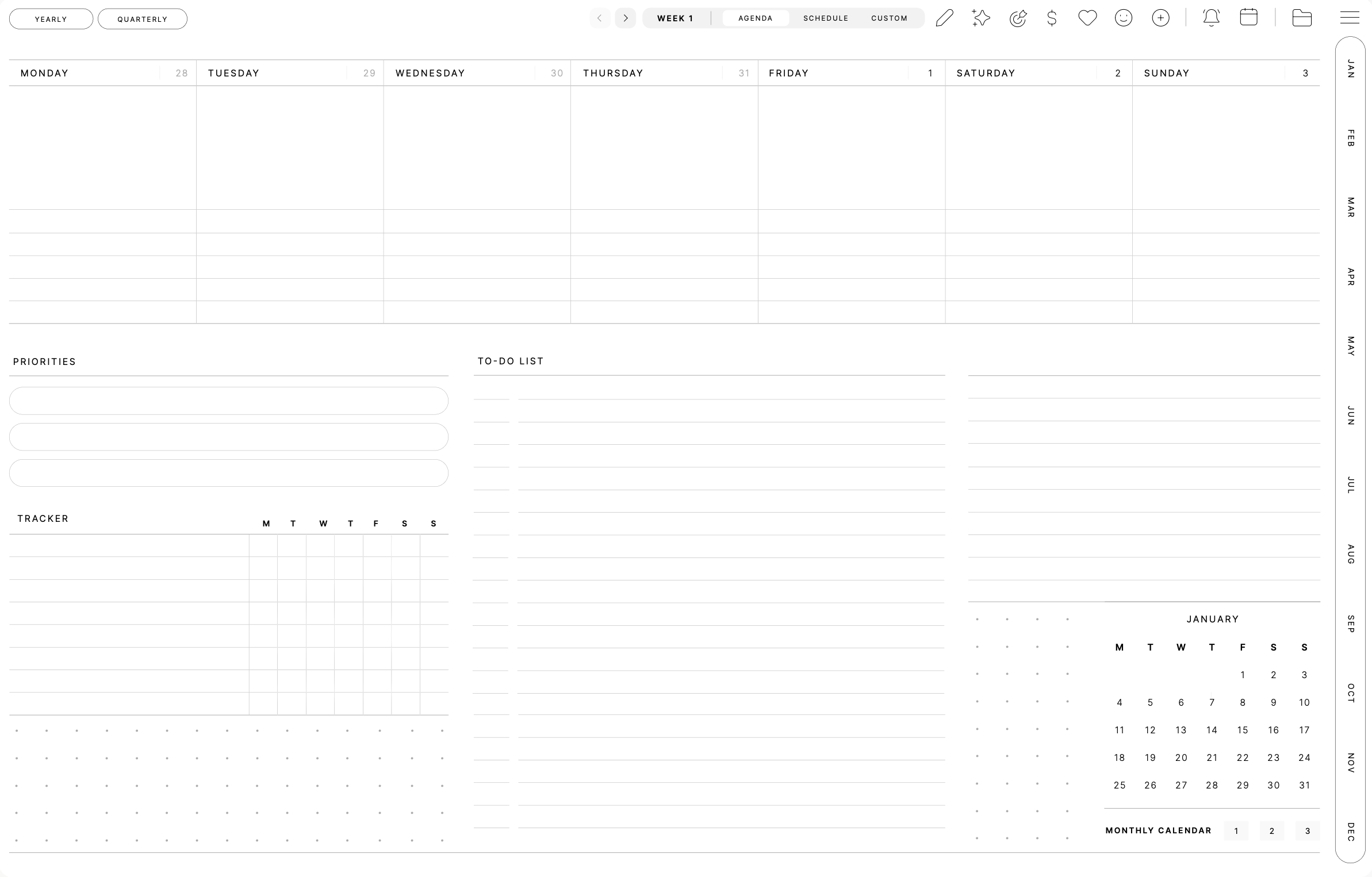Open the Quarterly overview button

click(143, 19)
